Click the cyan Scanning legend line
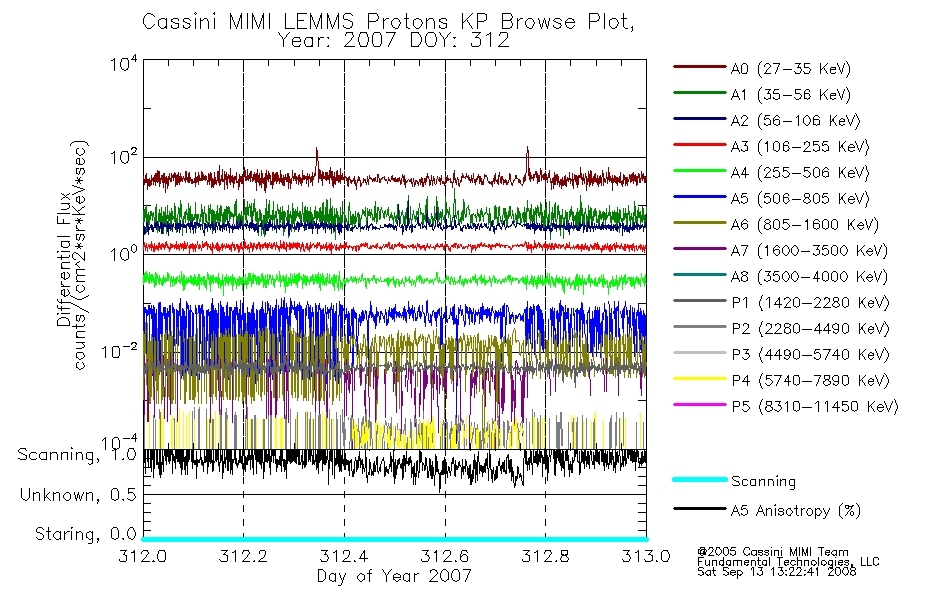Image resolution: width=950 pixels, height=600 pixels. 699,479
